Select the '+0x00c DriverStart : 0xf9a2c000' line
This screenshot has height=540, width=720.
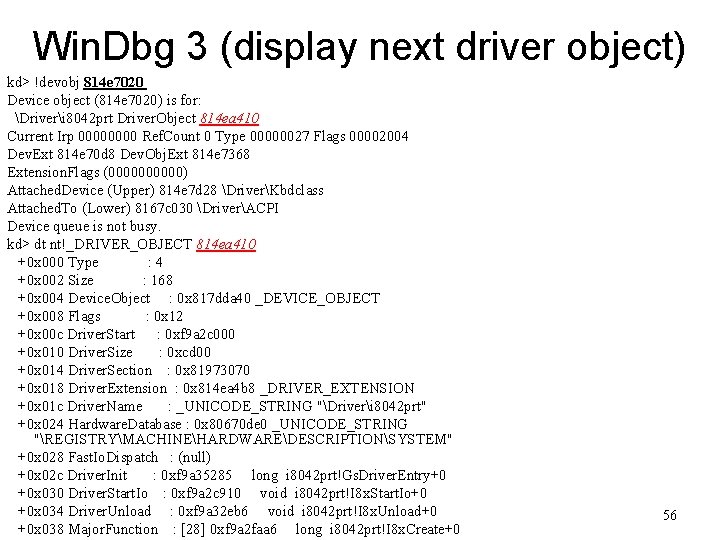click(x=126, y=334)
